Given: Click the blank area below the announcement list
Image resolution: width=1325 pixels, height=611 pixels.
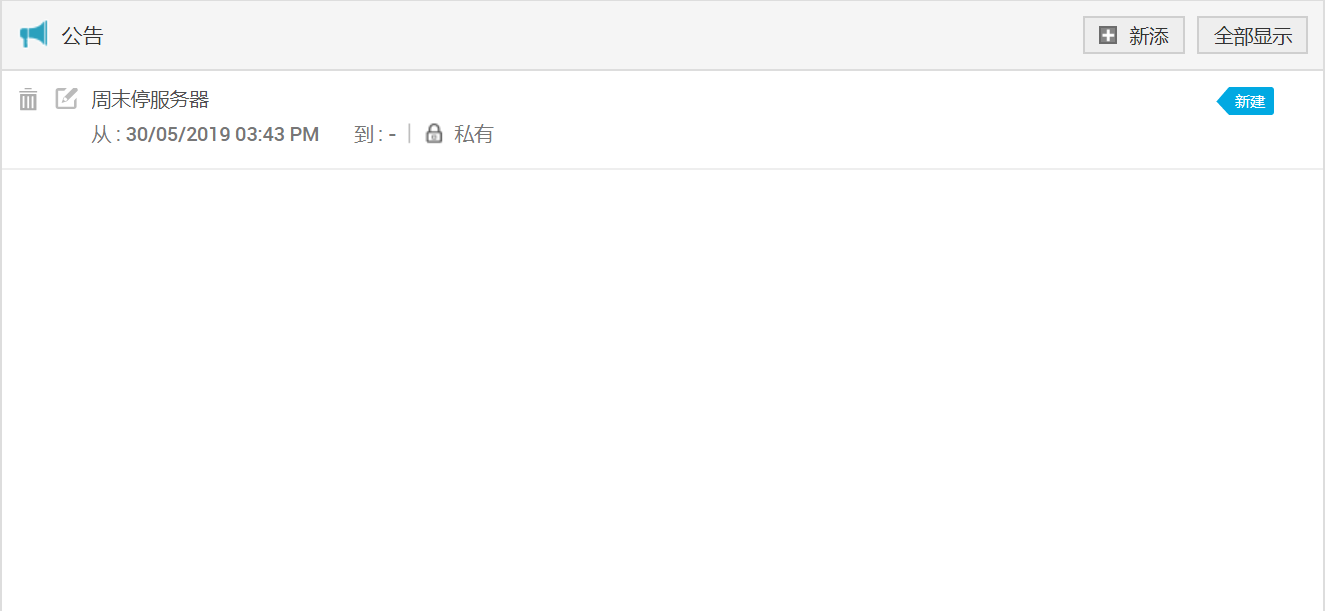Looking at the screenshot, I should (x=660, y=390).
